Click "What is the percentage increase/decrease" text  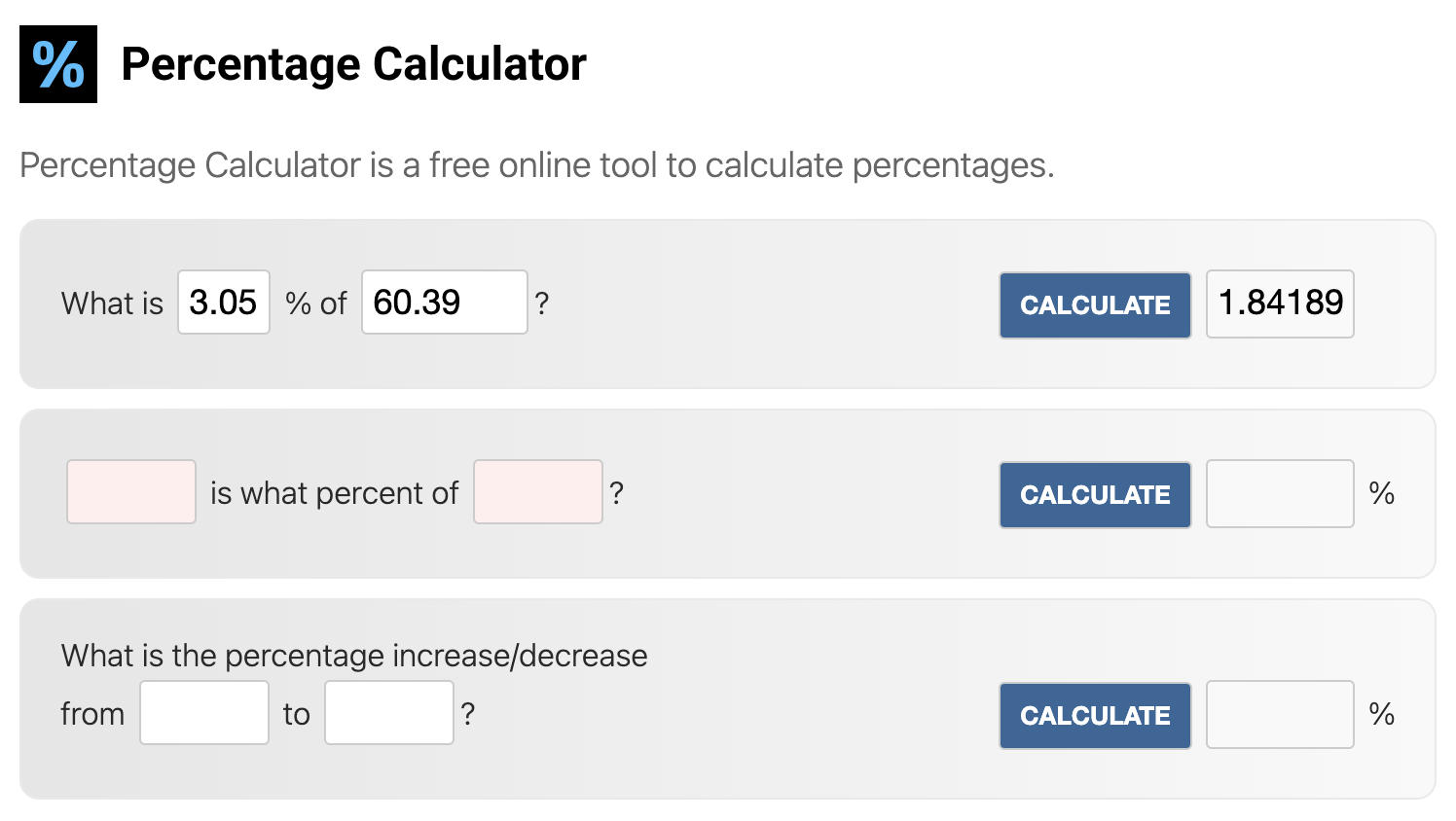354,656
